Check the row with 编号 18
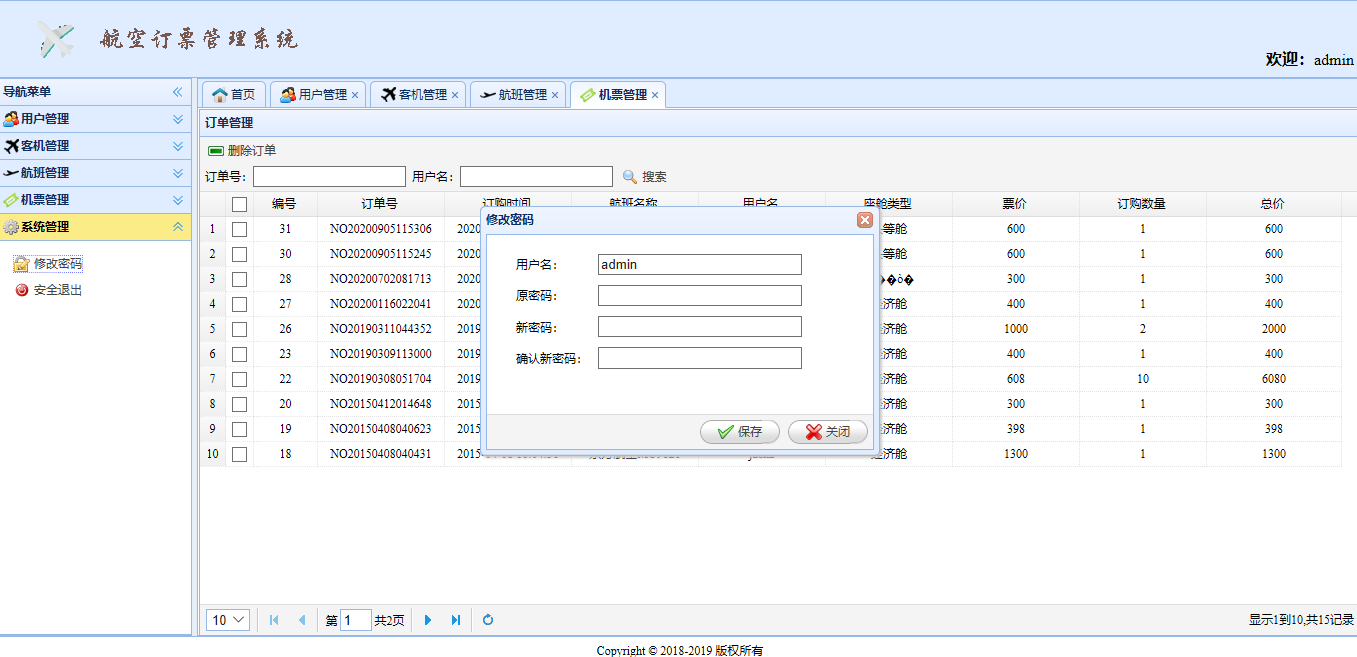Viewport: 1357px width, 657px height. 239,454
